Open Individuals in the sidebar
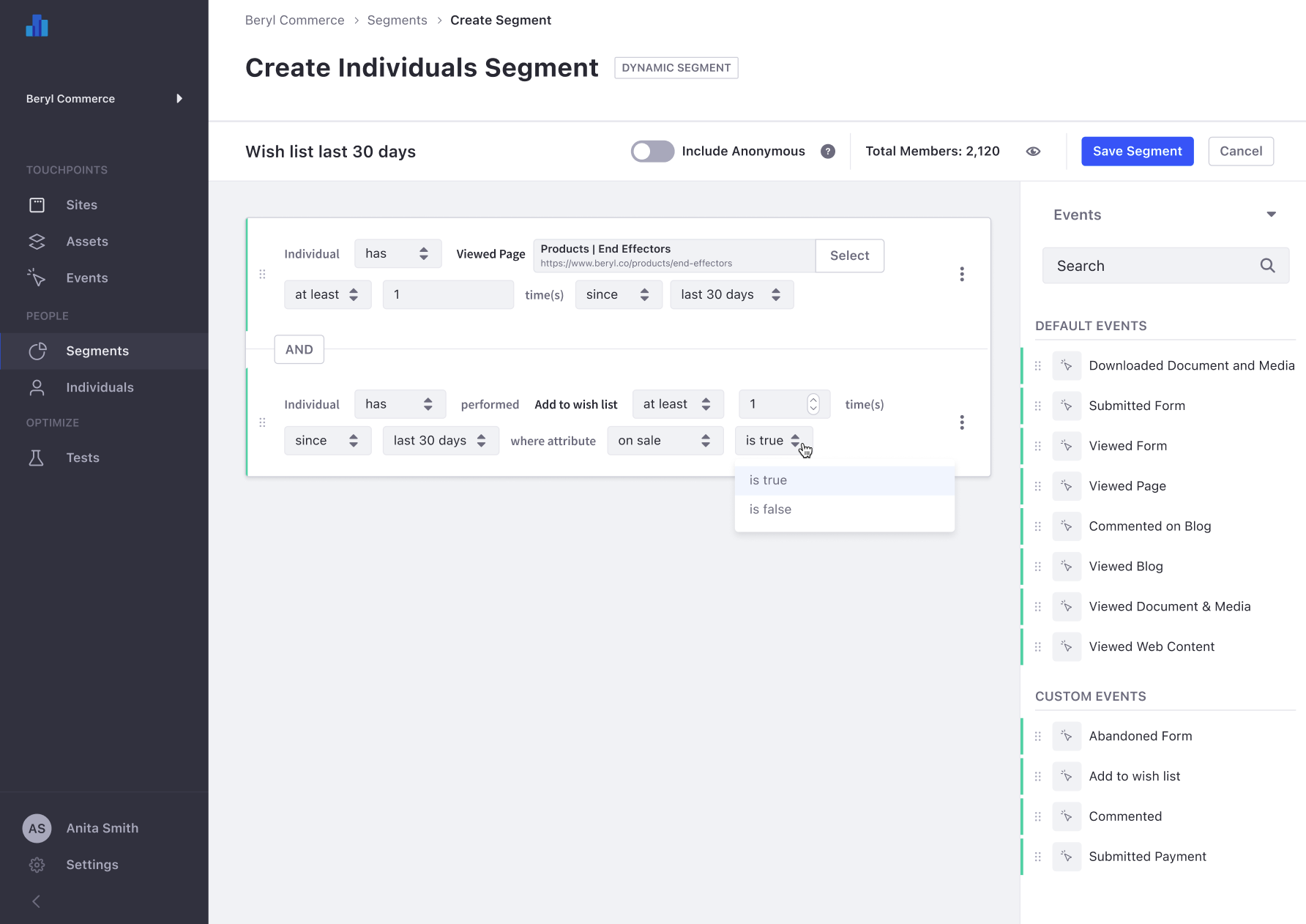 tap(100, 387)
